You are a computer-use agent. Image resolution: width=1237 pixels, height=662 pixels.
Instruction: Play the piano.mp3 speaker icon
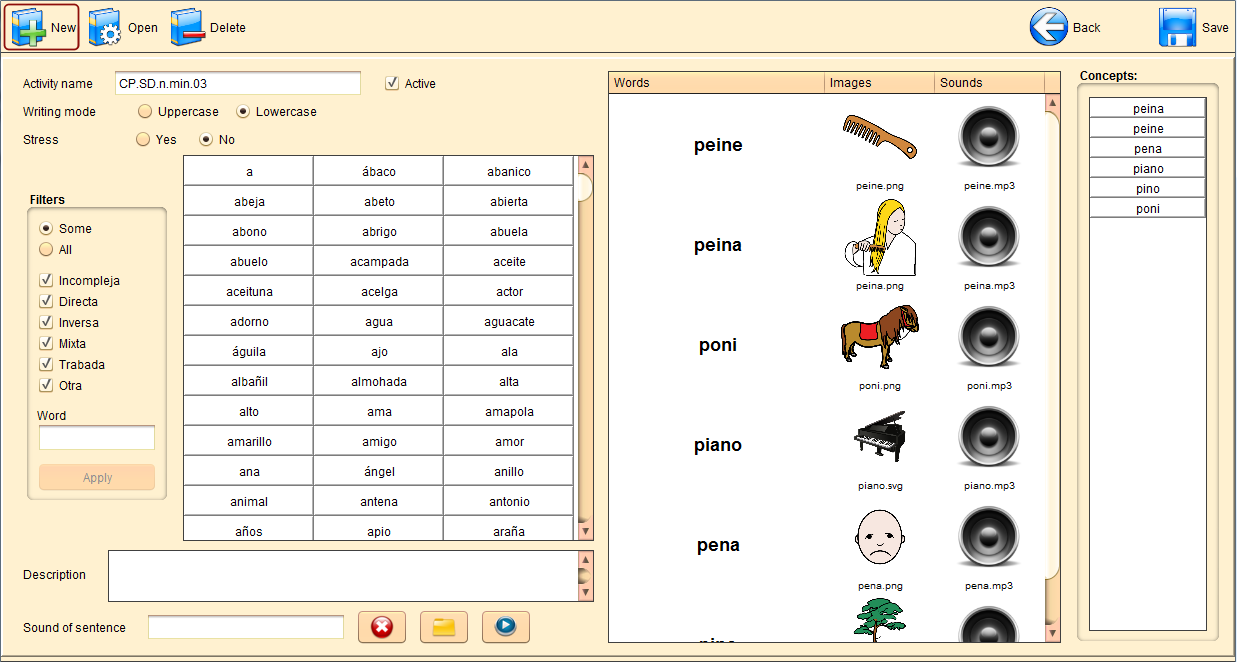click(x=988, y=437)
